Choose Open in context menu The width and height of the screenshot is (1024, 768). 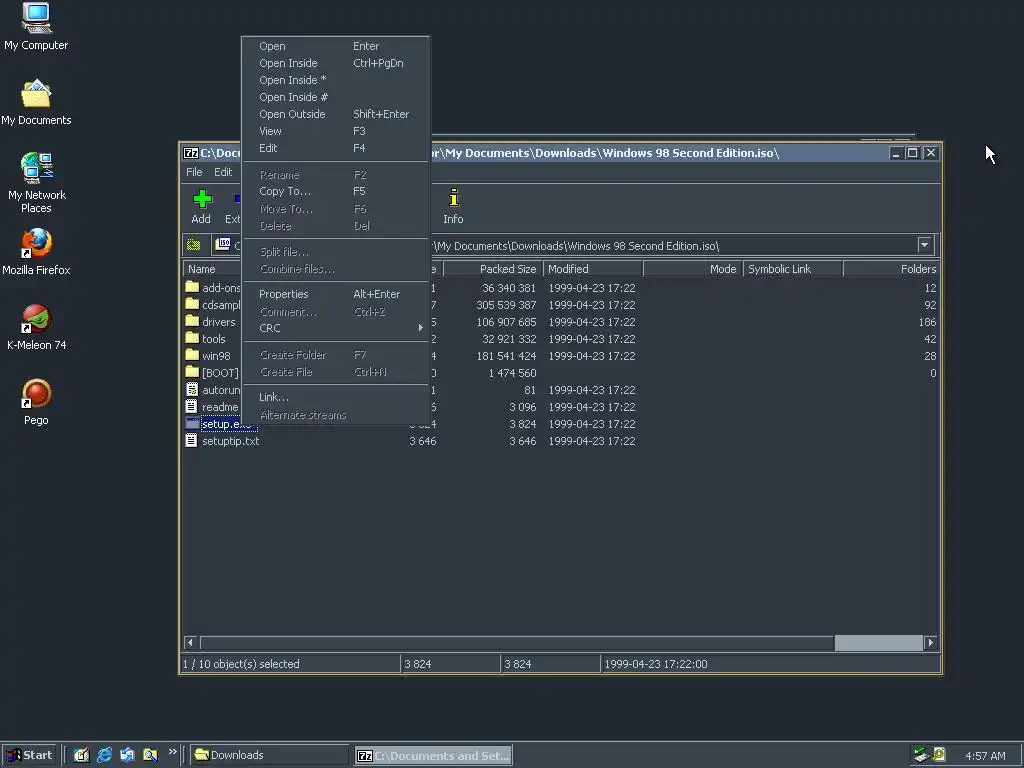336,46
